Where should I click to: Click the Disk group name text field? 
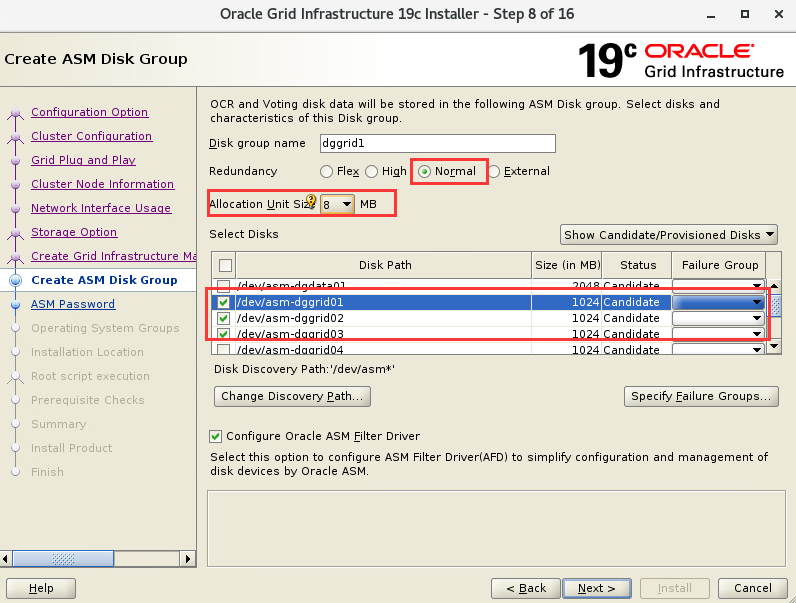point(437,143)
